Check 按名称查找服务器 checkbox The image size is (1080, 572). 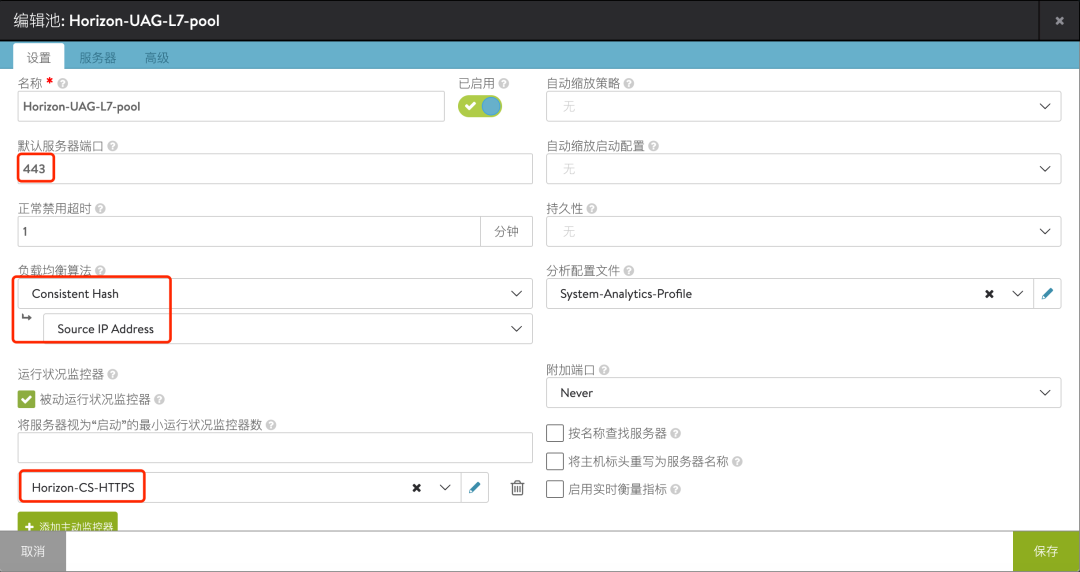[x=554, y=433]
